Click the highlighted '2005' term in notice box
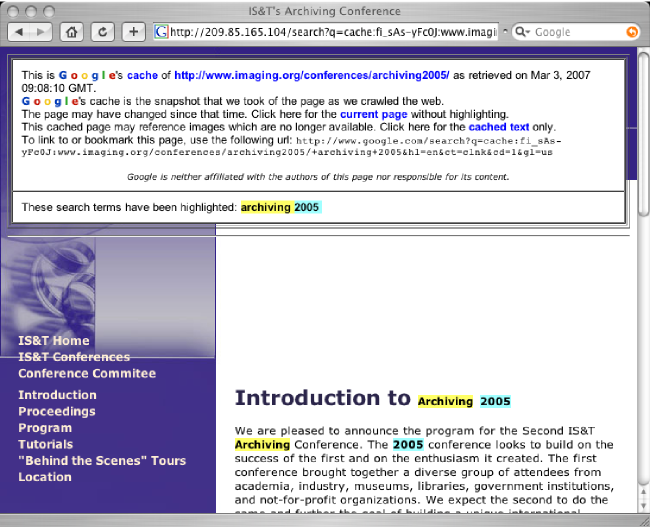 click(307, 207)
